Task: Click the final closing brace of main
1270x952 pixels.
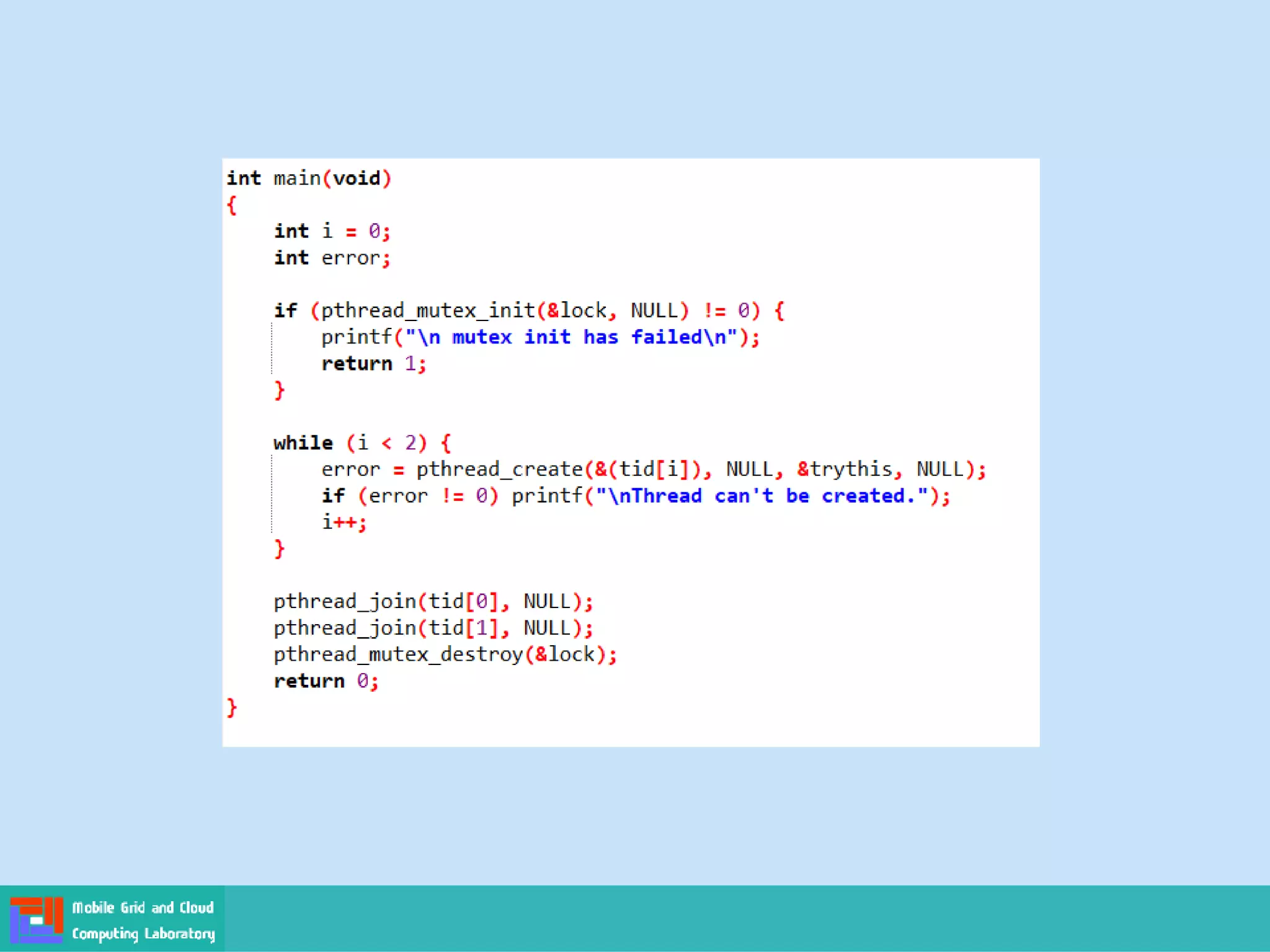Action: coord(231,707)
